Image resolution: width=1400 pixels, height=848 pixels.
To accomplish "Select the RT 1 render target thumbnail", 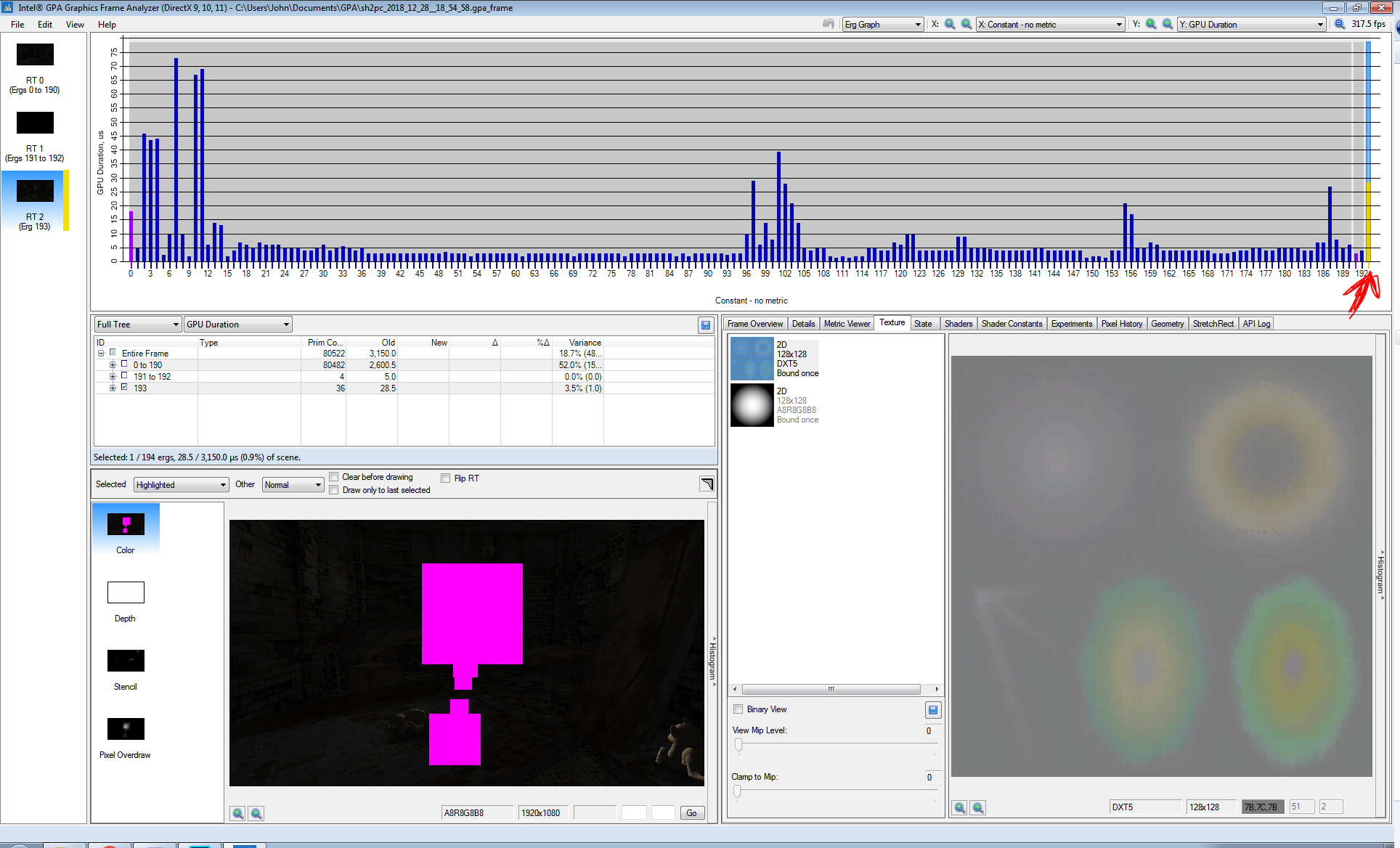I will click(x=35, y=122).
